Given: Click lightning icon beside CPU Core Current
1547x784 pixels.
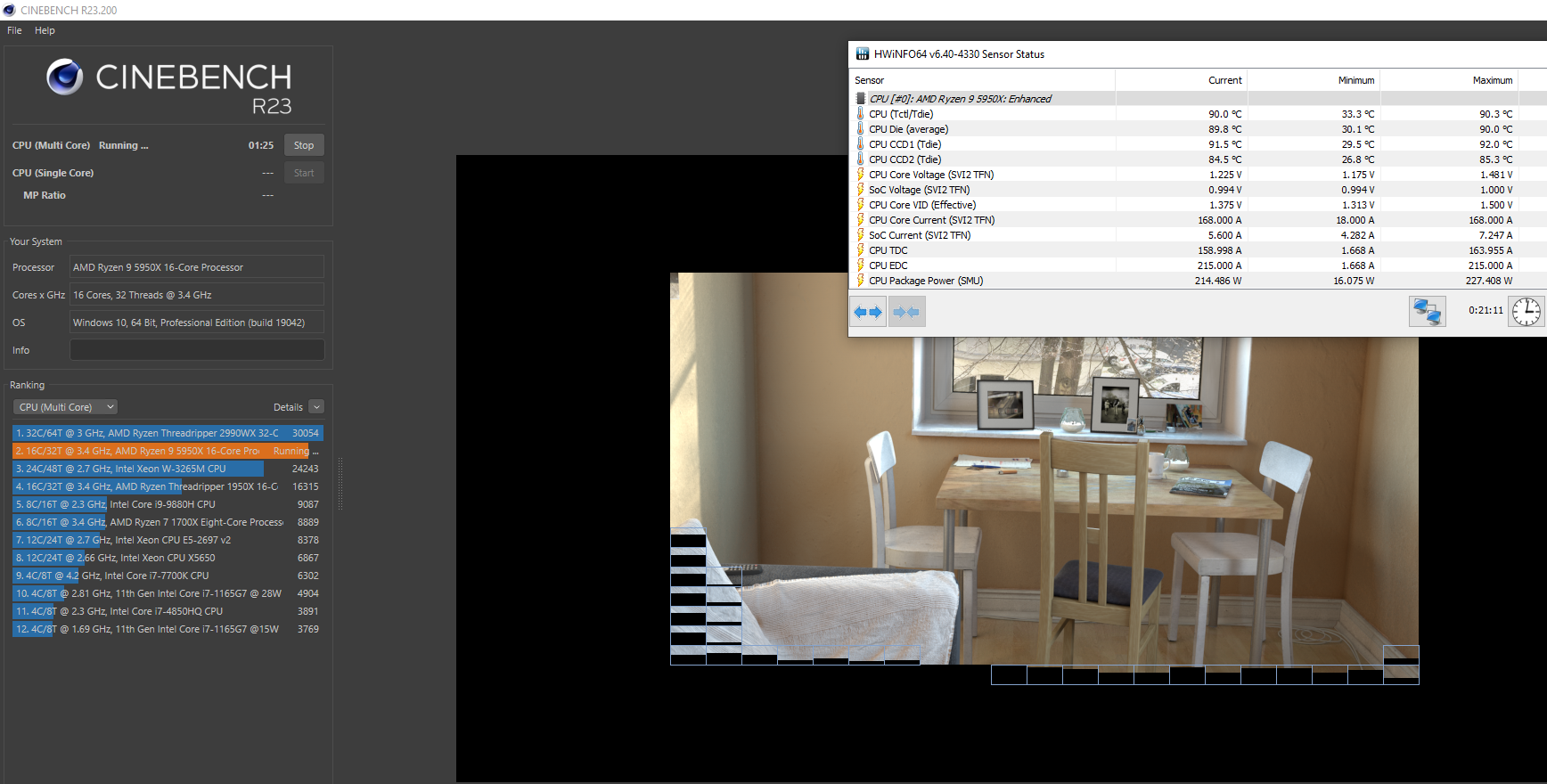Looking at the screenshot, I should (x=861, y=220).
